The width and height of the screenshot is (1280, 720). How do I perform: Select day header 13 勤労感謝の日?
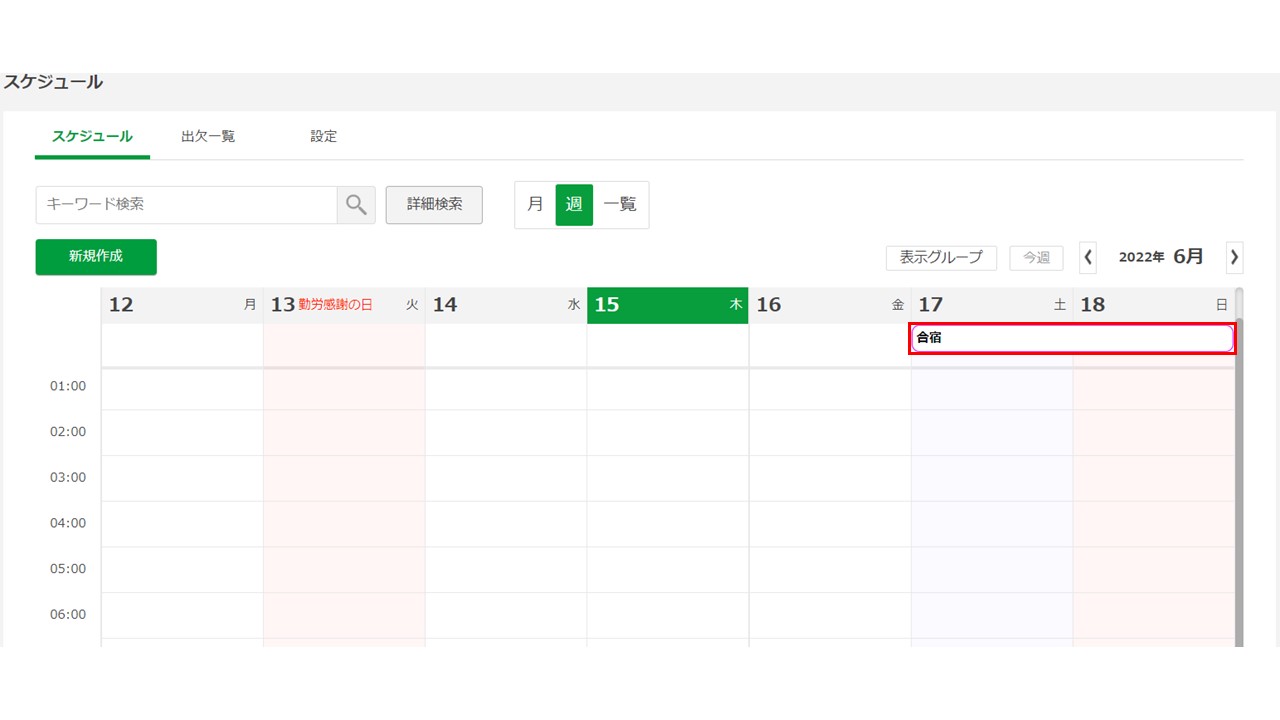pyautogui.click(x=344, y=305)
